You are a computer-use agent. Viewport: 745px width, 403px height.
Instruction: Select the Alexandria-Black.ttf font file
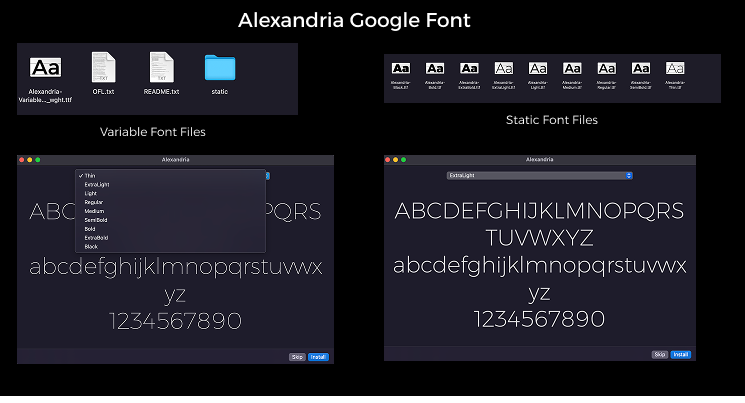(x=401, y=68)
